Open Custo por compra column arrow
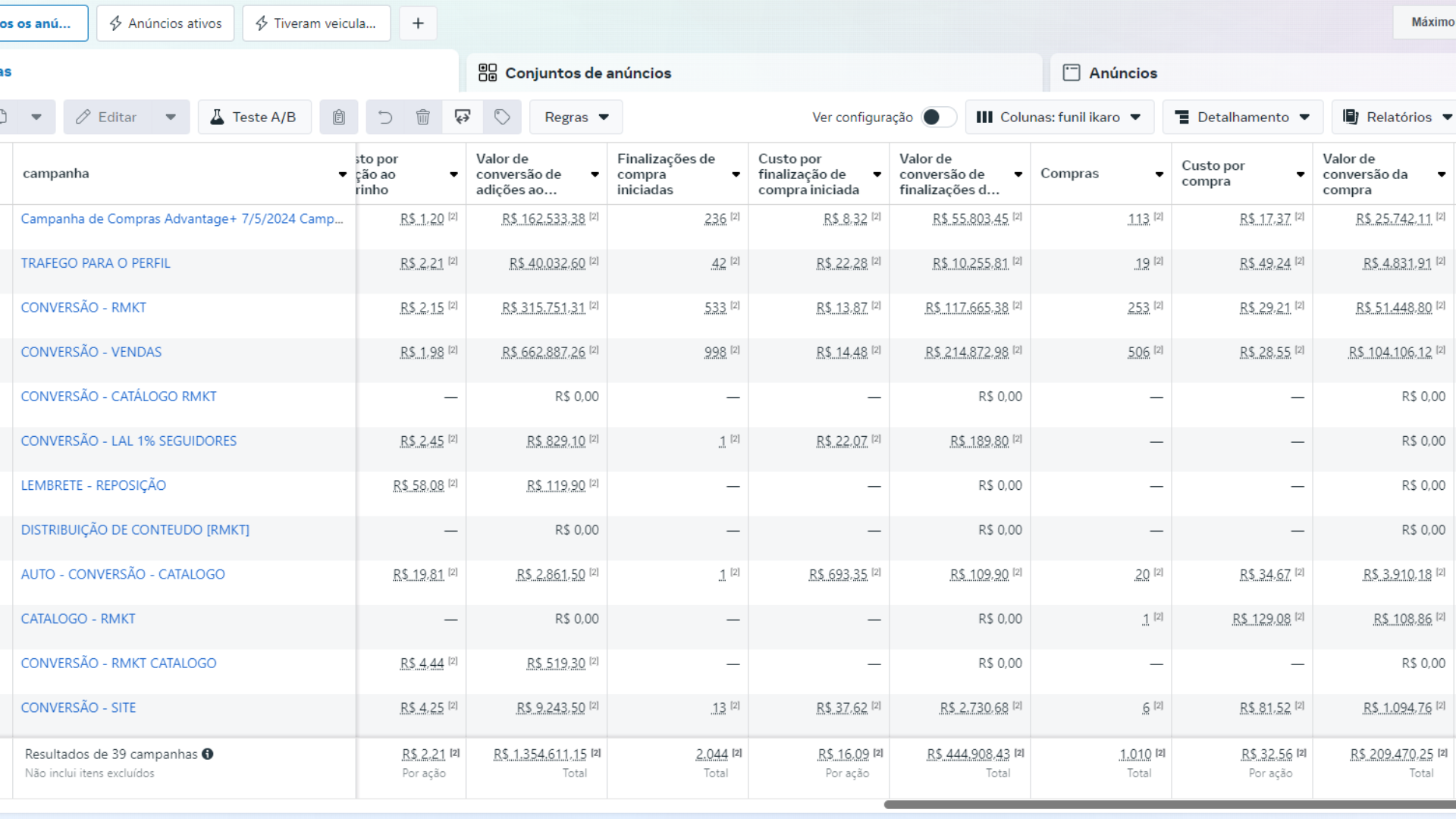The width and height of the screenshot is (1456, 819). (1301, 174)
